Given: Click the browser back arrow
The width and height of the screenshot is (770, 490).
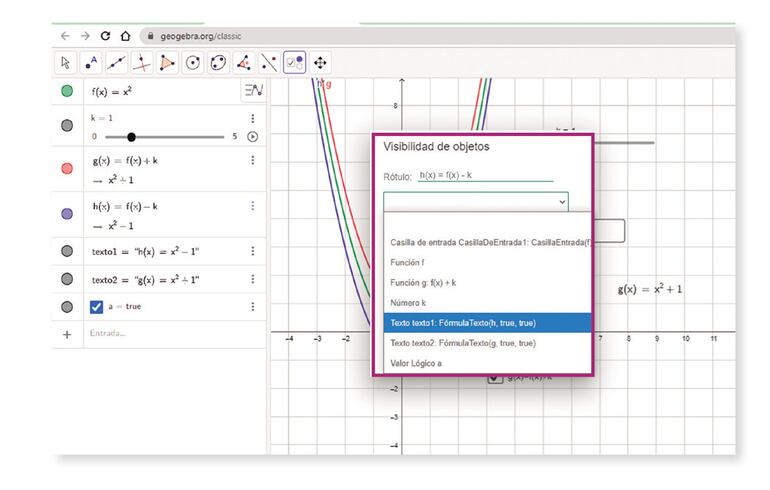Looking at the screenshot, I should click(x=65, y=36).
